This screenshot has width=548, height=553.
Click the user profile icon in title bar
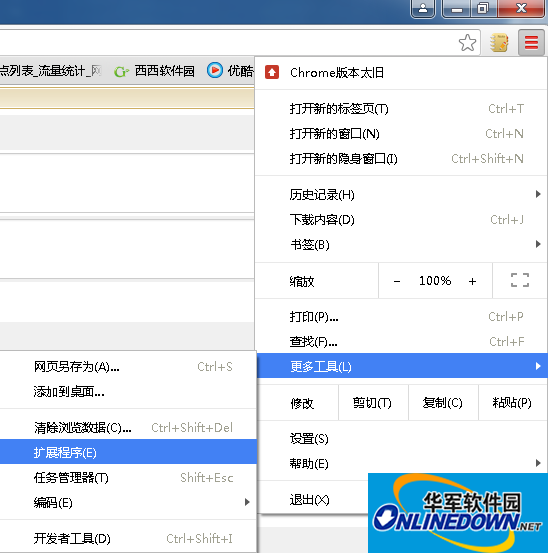pos(423,8)
